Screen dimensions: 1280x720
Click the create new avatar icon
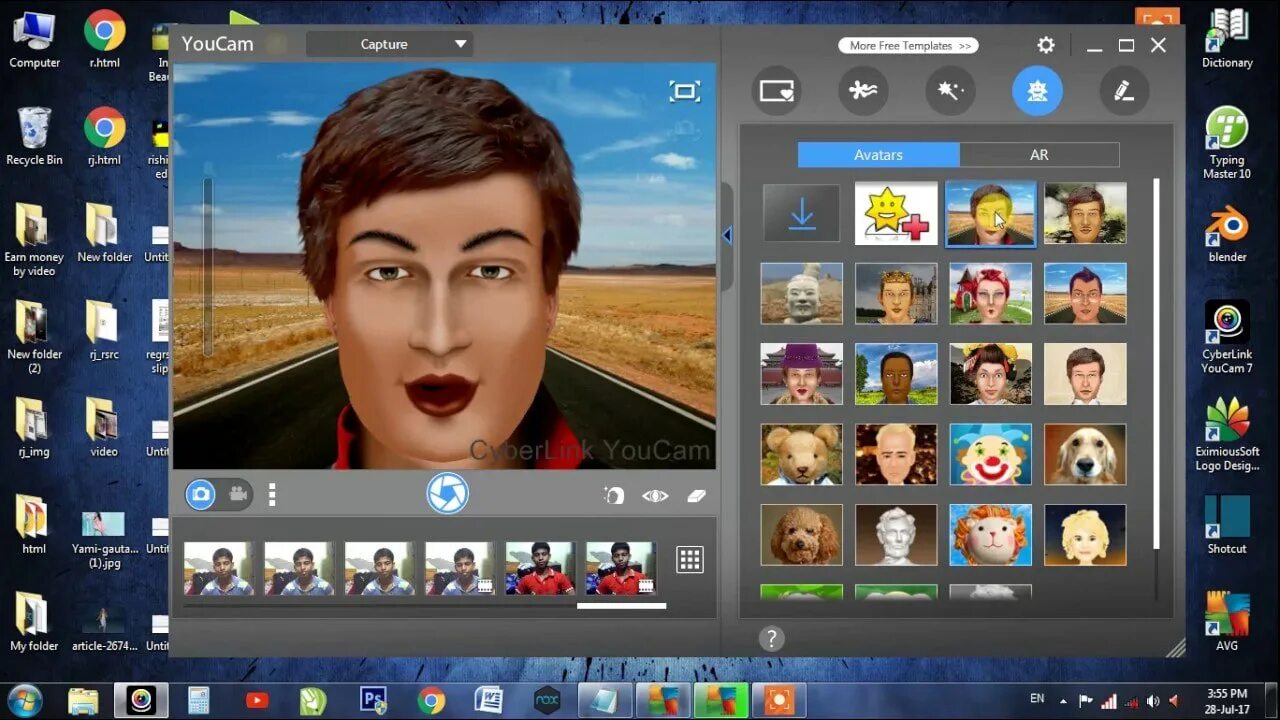pos(895,212)
